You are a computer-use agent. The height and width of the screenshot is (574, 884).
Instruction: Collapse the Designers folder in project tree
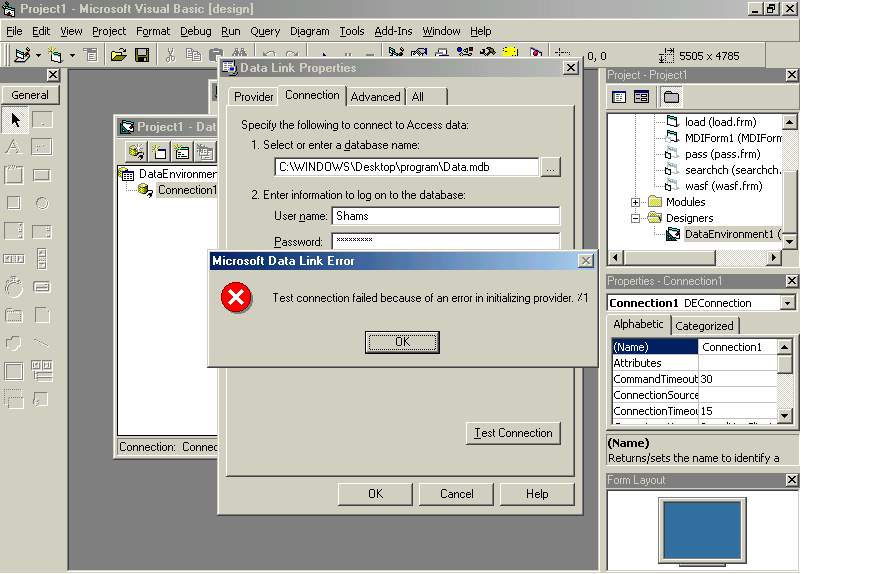tap(635, 218)
